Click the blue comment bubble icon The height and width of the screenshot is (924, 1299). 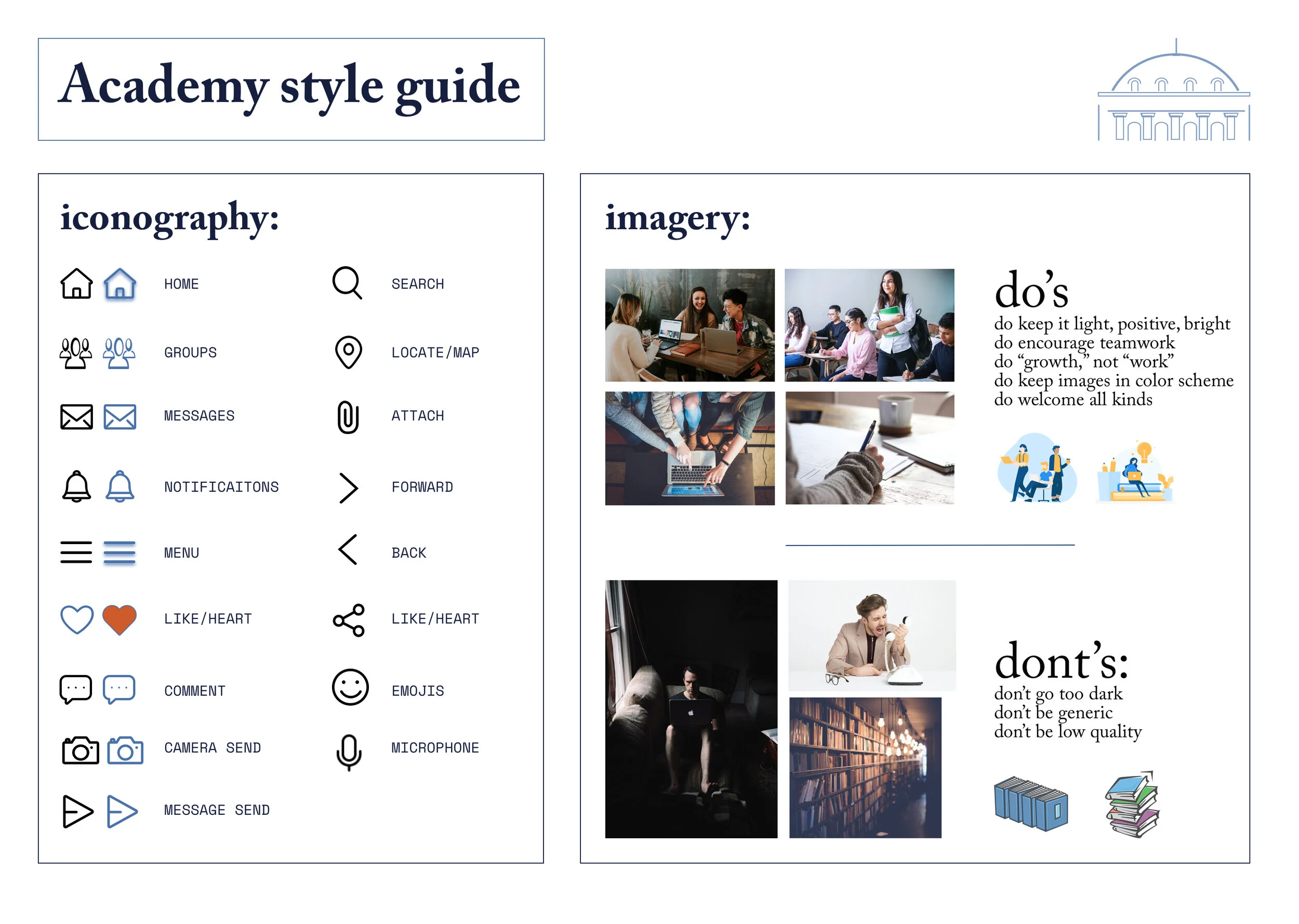(119, 689)
